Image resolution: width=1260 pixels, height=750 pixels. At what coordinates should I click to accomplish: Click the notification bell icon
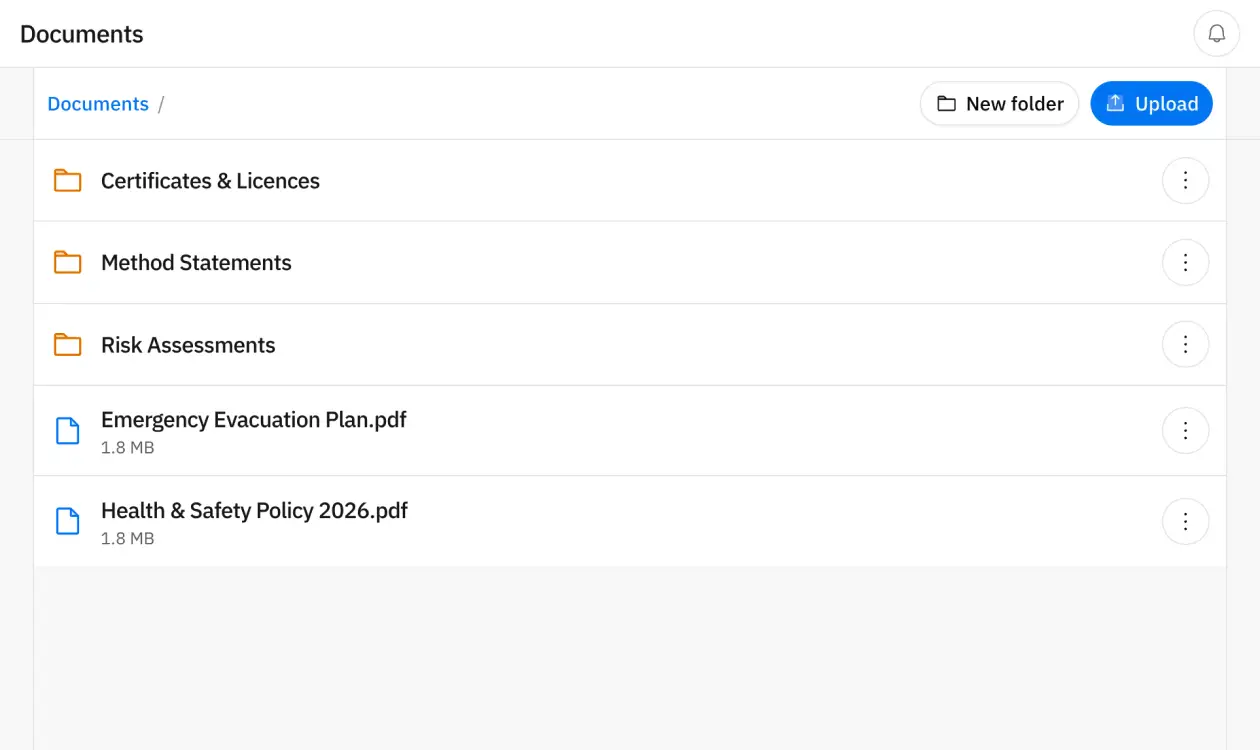1216,33
